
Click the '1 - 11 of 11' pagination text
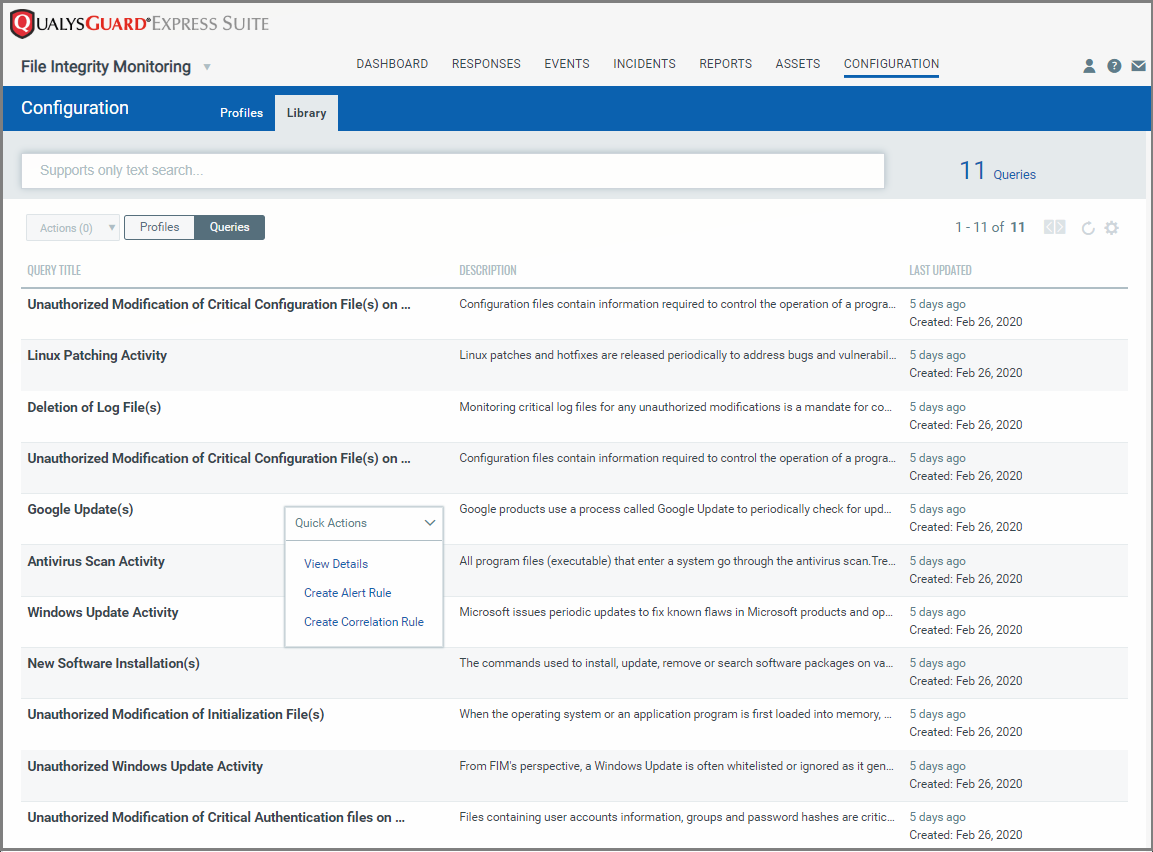point(990,227)
